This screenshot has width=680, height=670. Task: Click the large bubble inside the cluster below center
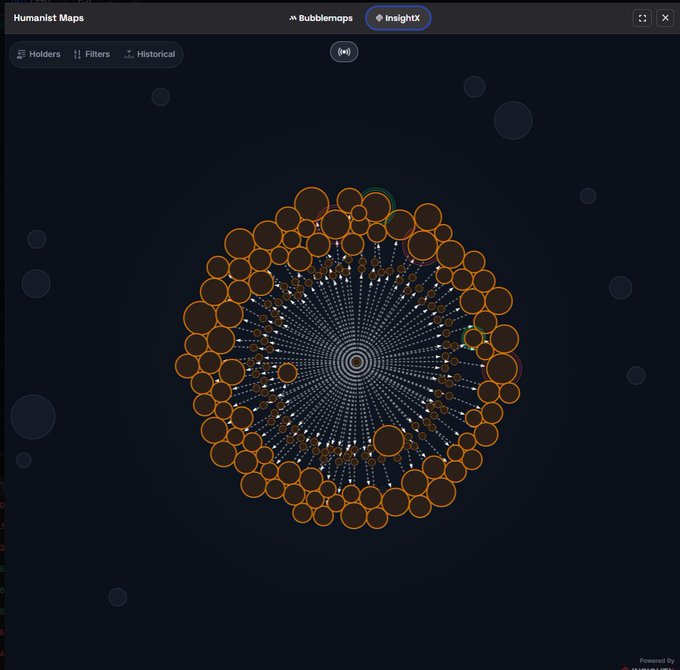(389, 441)
